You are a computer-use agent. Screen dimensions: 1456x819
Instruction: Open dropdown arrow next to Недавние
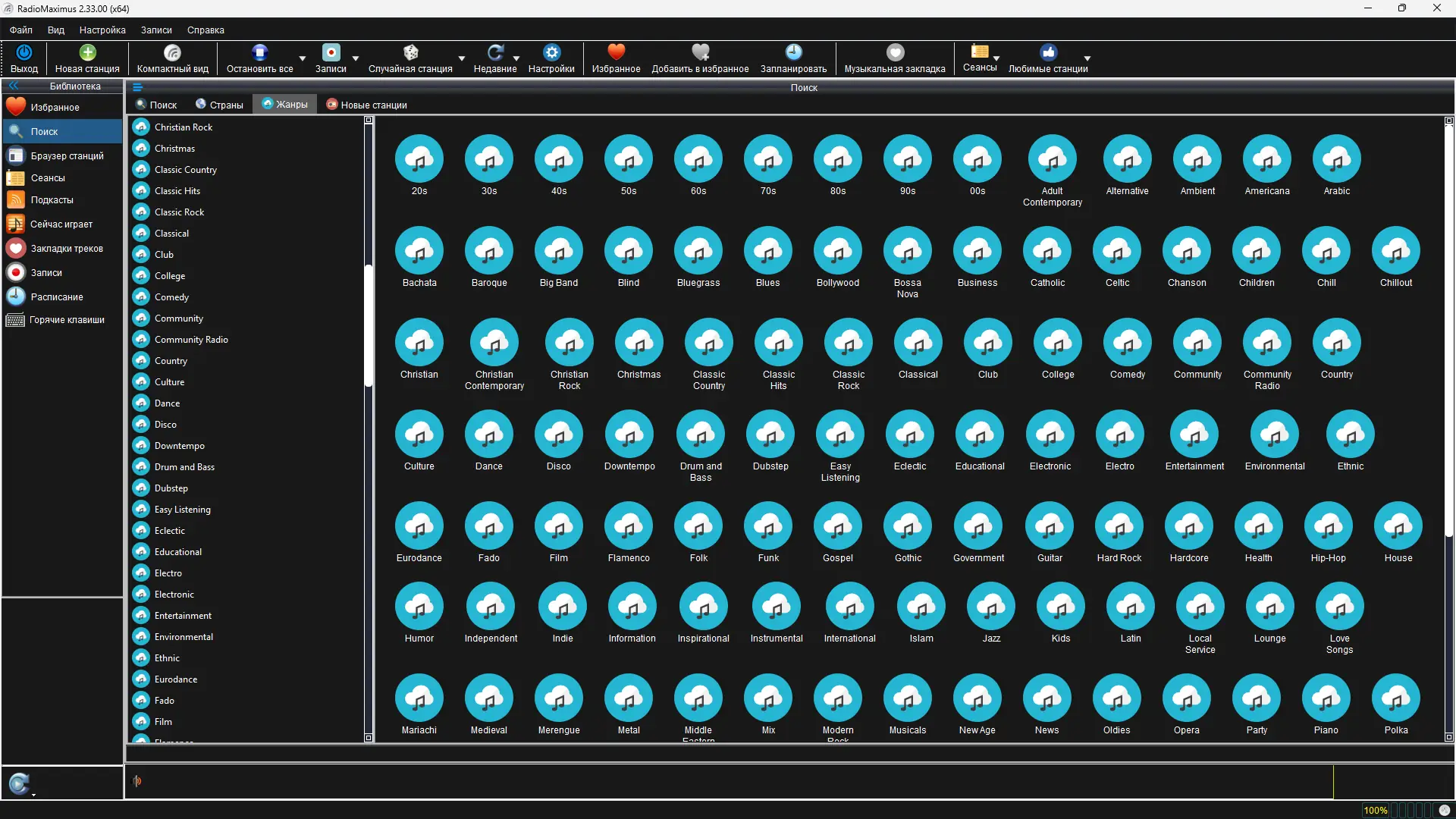(x=516, y=58)
